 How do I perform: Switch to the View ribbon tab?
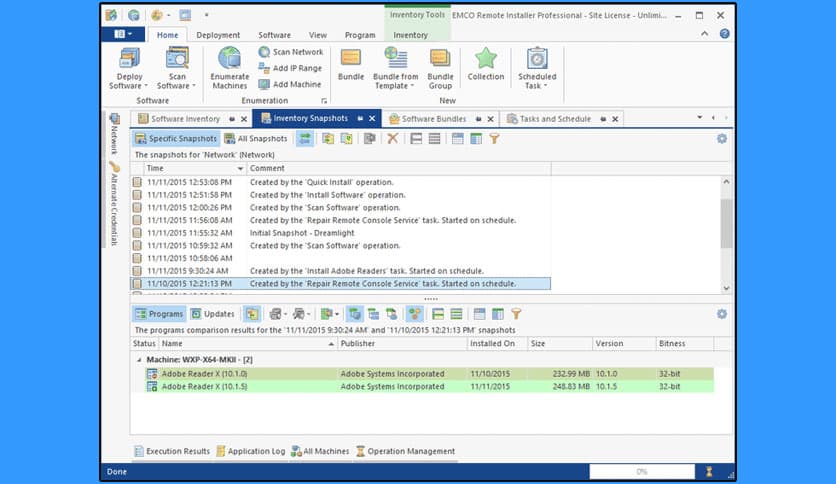[x=318, y=35]
